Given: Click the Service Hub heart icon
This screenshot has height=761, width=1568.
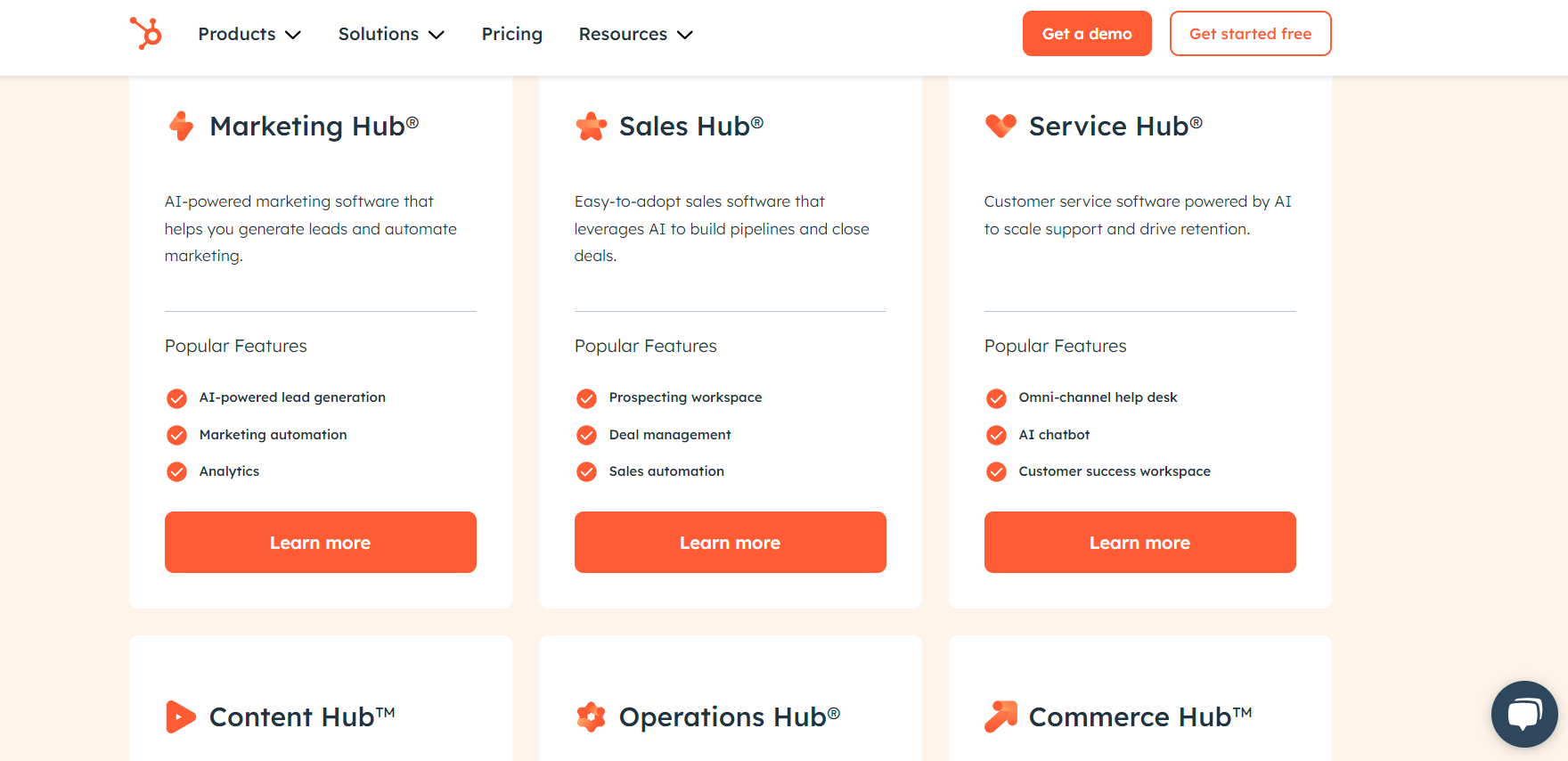Looking at the screenshot, I should tap(1000, 126).
